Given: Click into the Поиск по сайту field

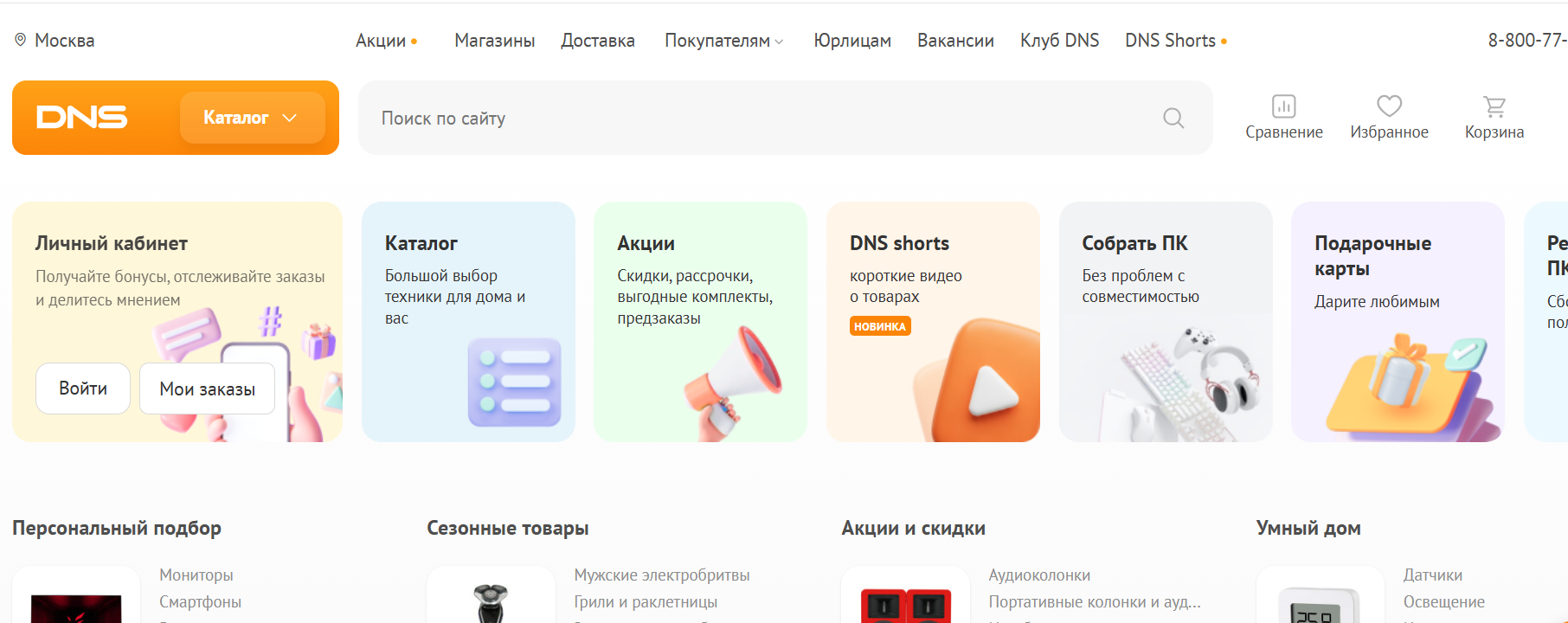Looking at the screenshot, I should [x=762, y=118].
